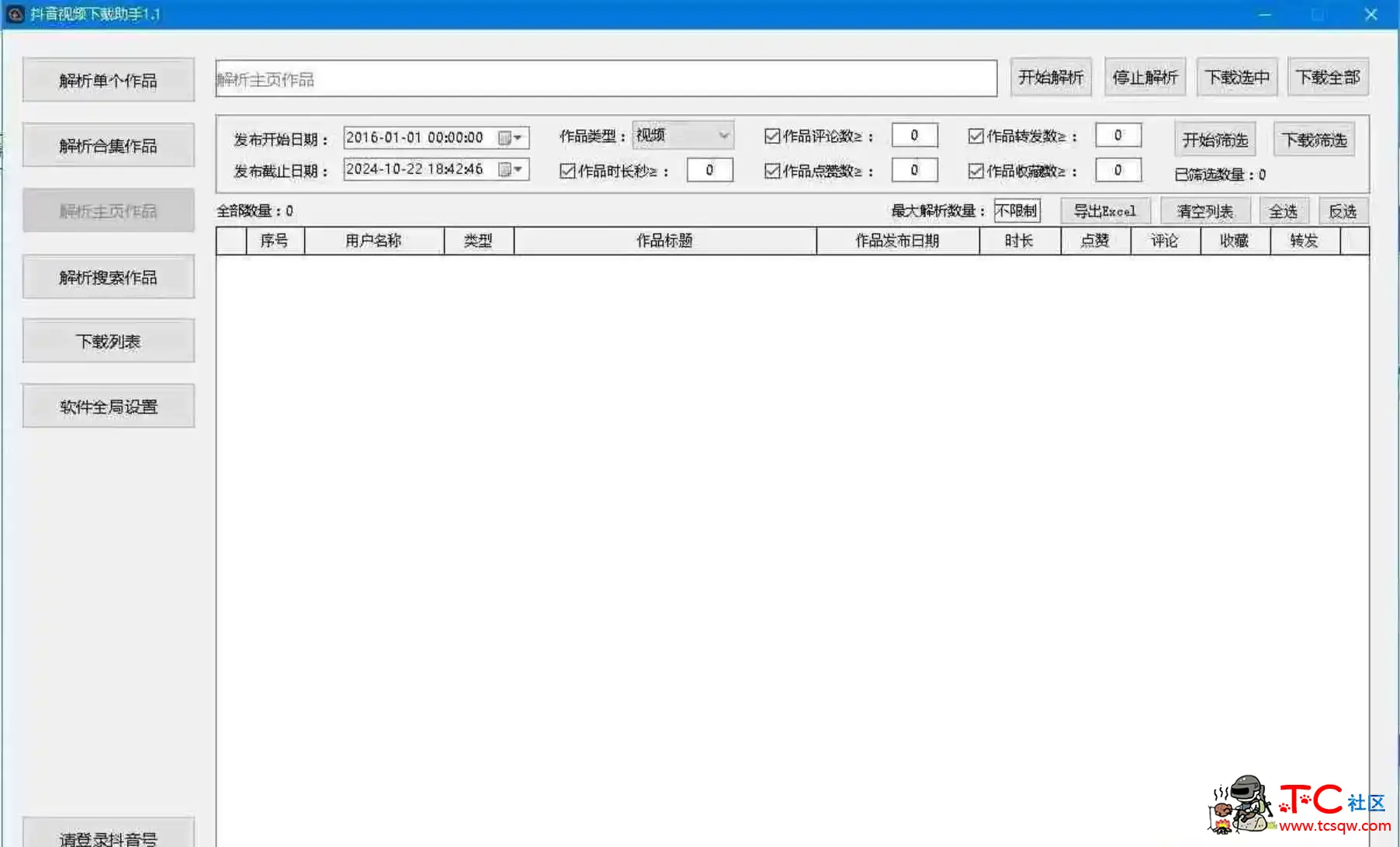1400x847 pixels.
Task: Click 全选 button
Action: click(1284, 211)
